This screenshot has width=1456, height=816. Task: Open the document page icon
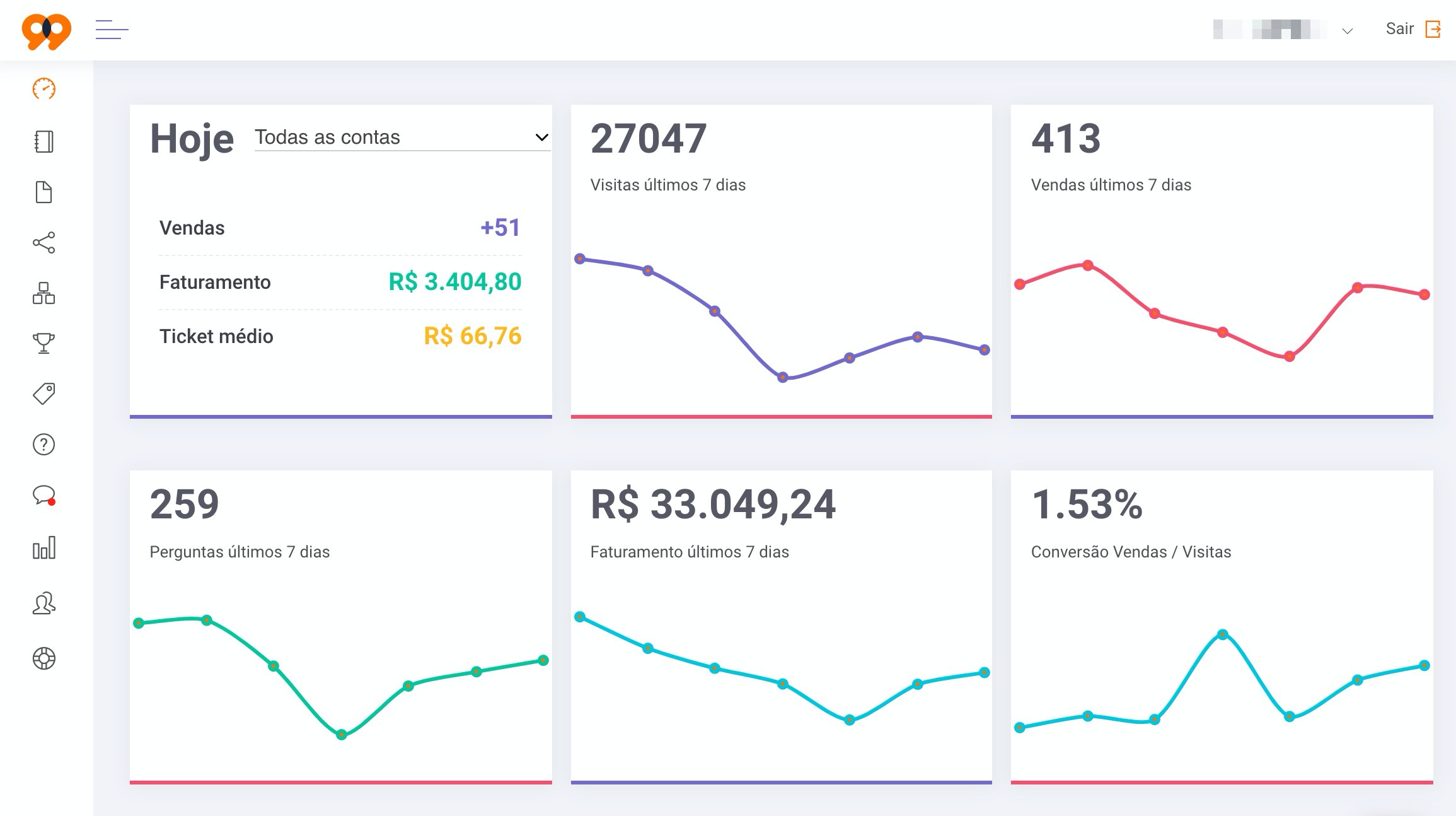point(44,192)
